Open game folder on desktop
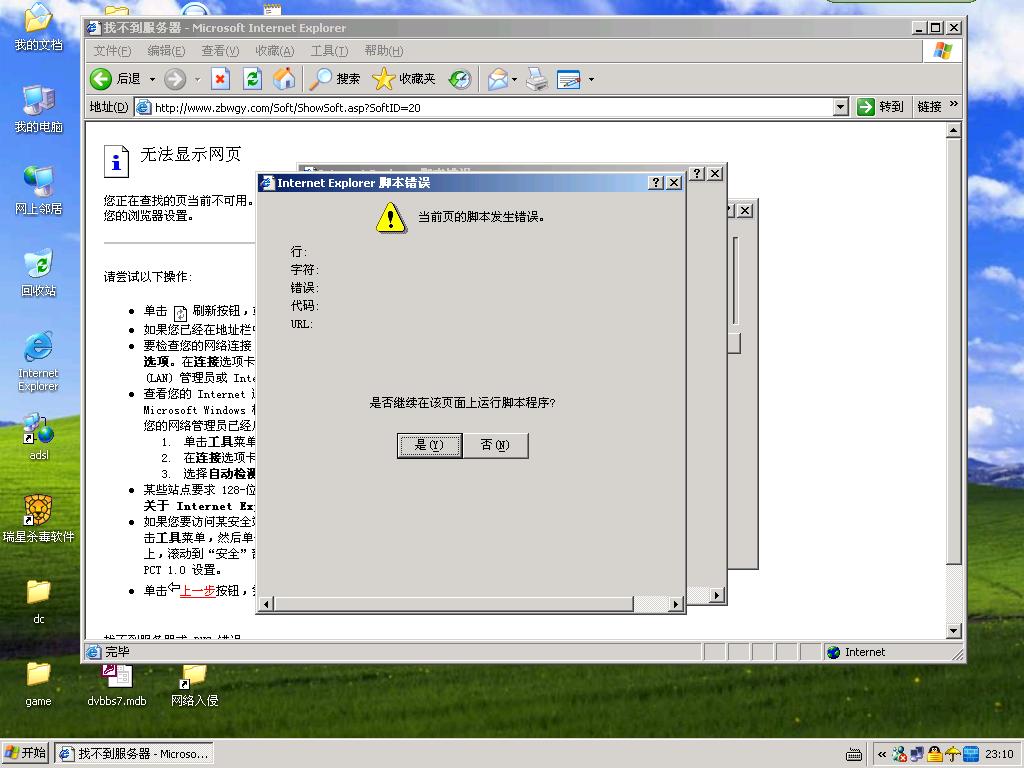 click(39, 683)
